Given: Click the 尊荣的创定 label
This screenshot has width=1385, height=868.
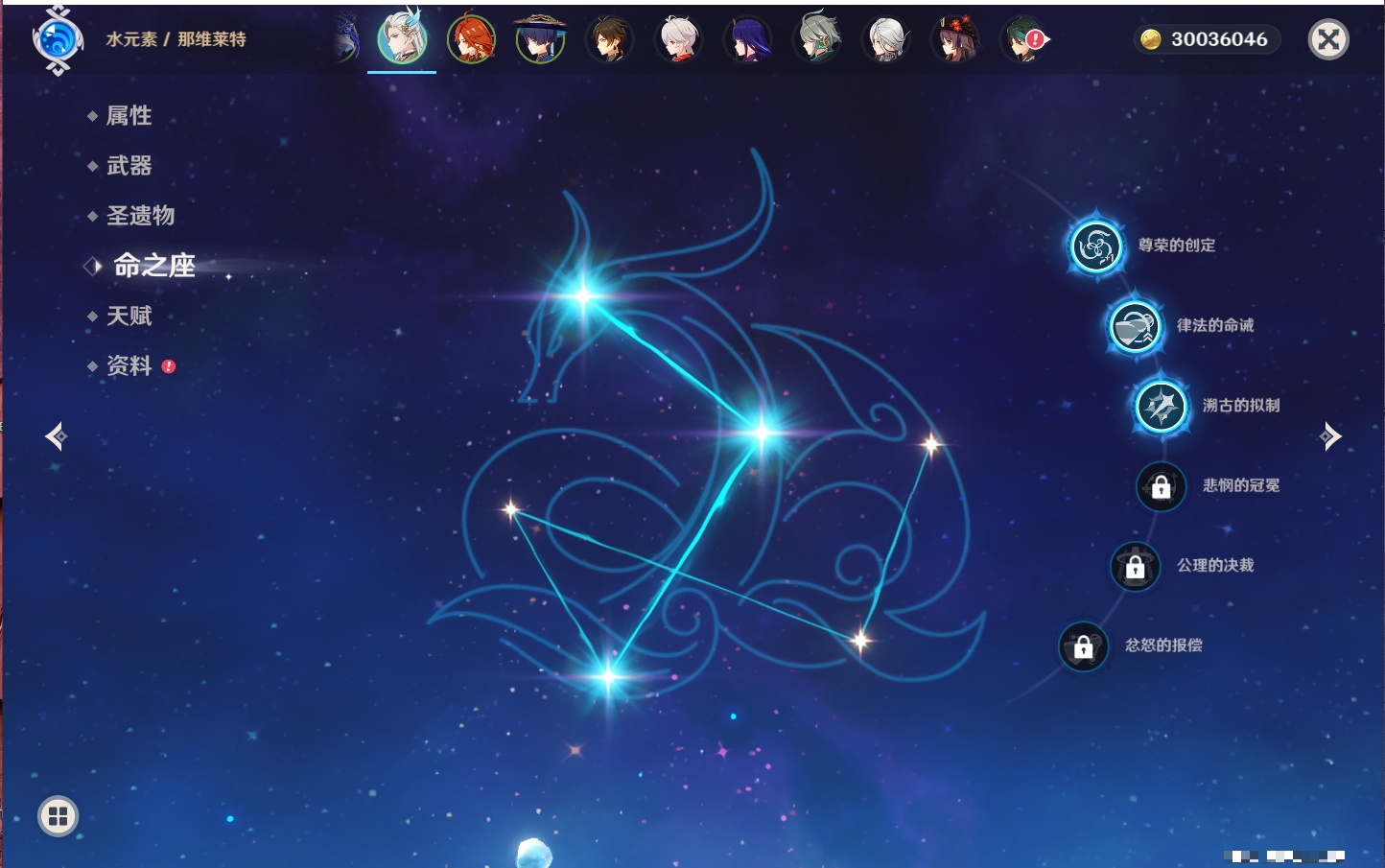Looking at the screenshot, I should click(1176, 246).
